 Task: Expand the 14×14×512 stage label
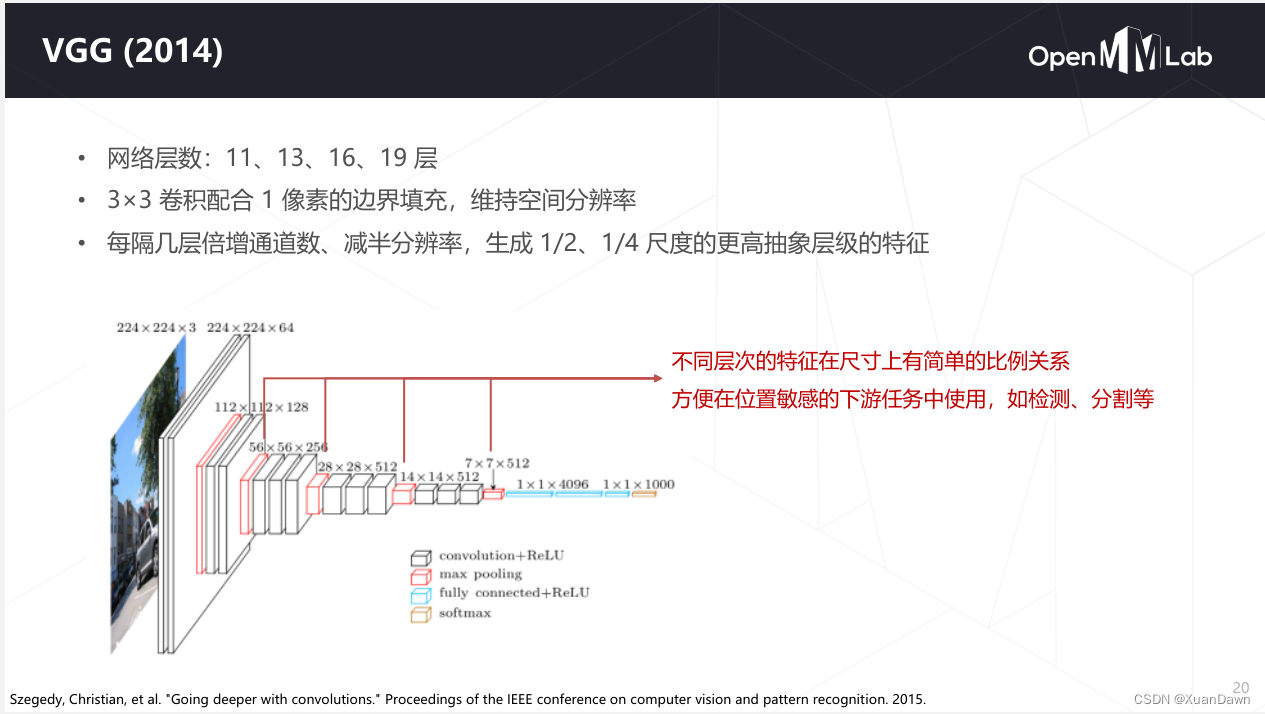440,477
